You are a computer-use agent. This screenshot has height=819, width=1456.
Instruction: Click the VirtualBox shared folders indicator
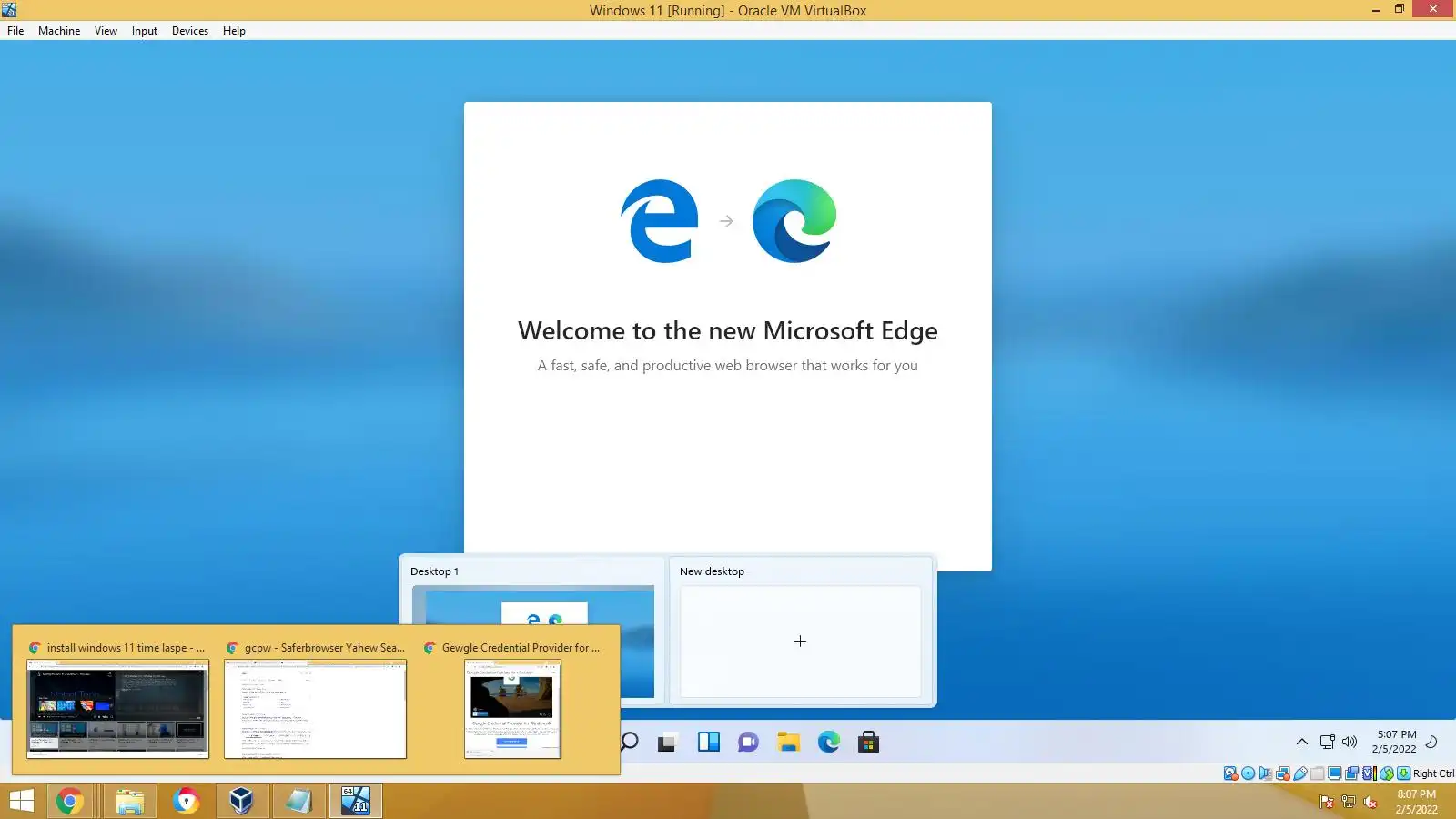[x=1317, y=773]
